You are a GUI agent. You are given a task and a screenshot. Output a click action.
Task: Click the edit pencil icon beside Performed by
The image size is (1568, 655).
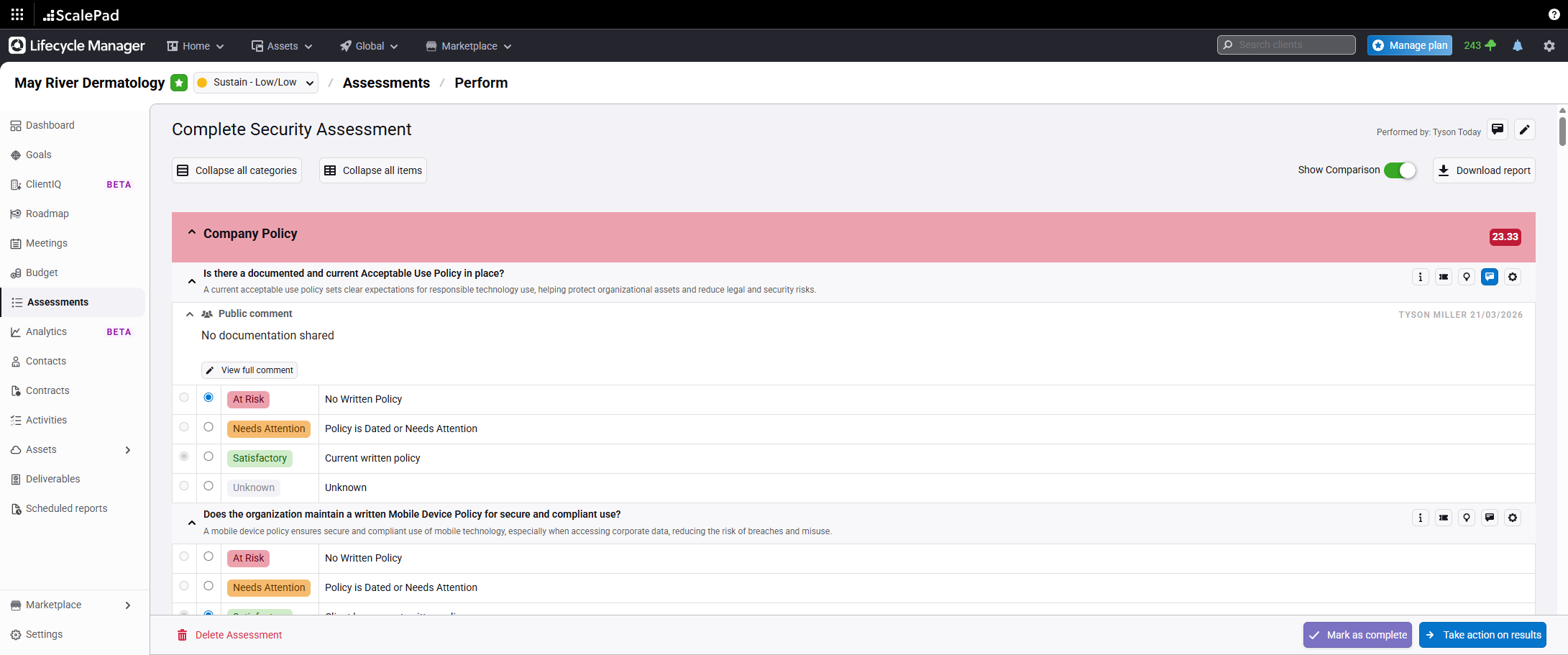pyautogui.click(x=1524, y=130)
